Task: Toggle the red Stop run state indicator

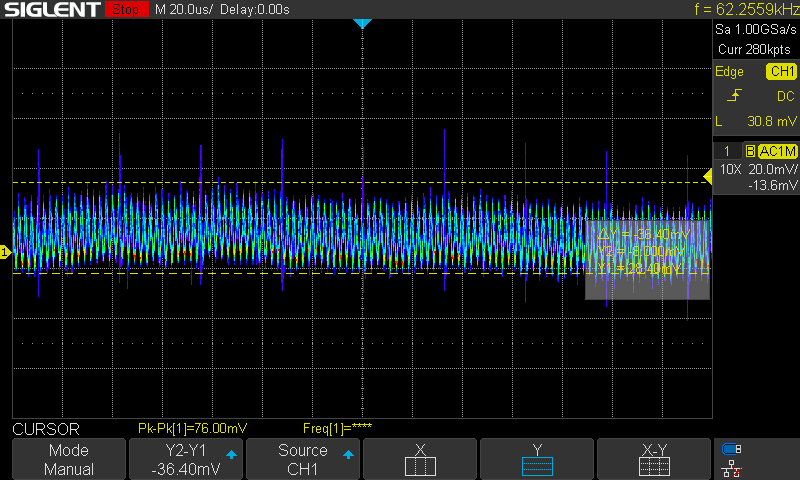Action: coord(125,9)
